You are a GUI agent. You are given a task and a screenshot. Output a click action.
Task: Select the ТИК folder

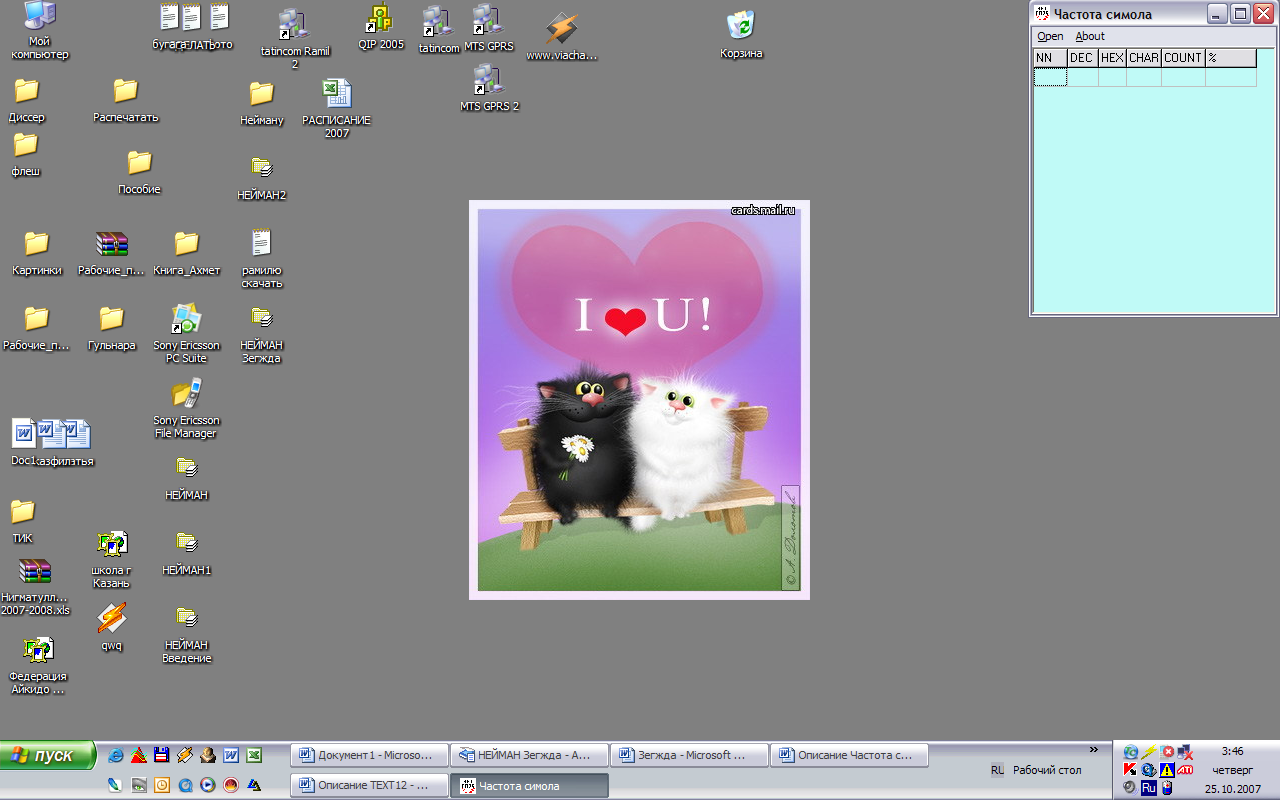pyautogui.click(x=23, y=521)
